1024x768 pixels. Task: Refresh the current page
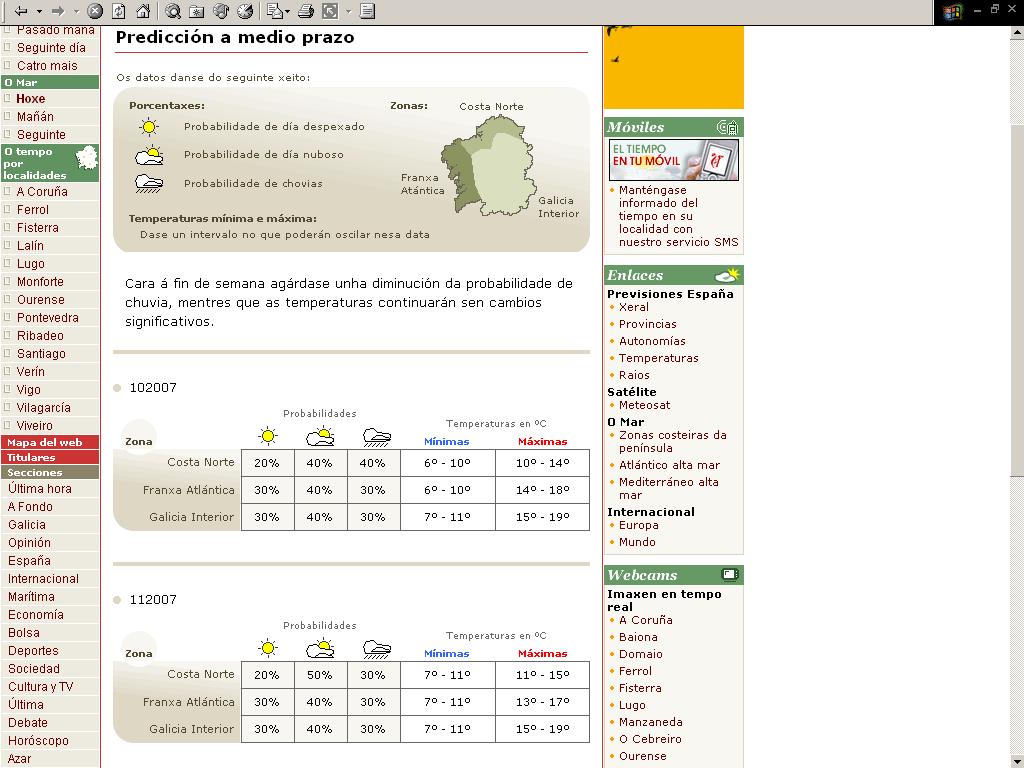coord(119,11)
